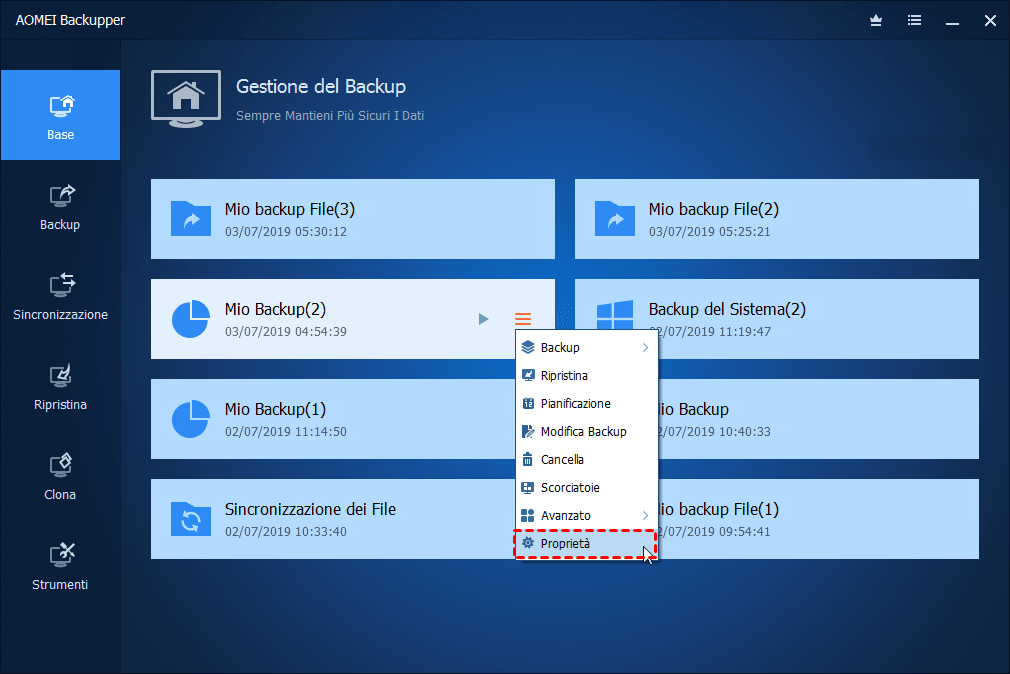Select Proprietà in the context menu
1010x674 pixels.
pos(585,544)
